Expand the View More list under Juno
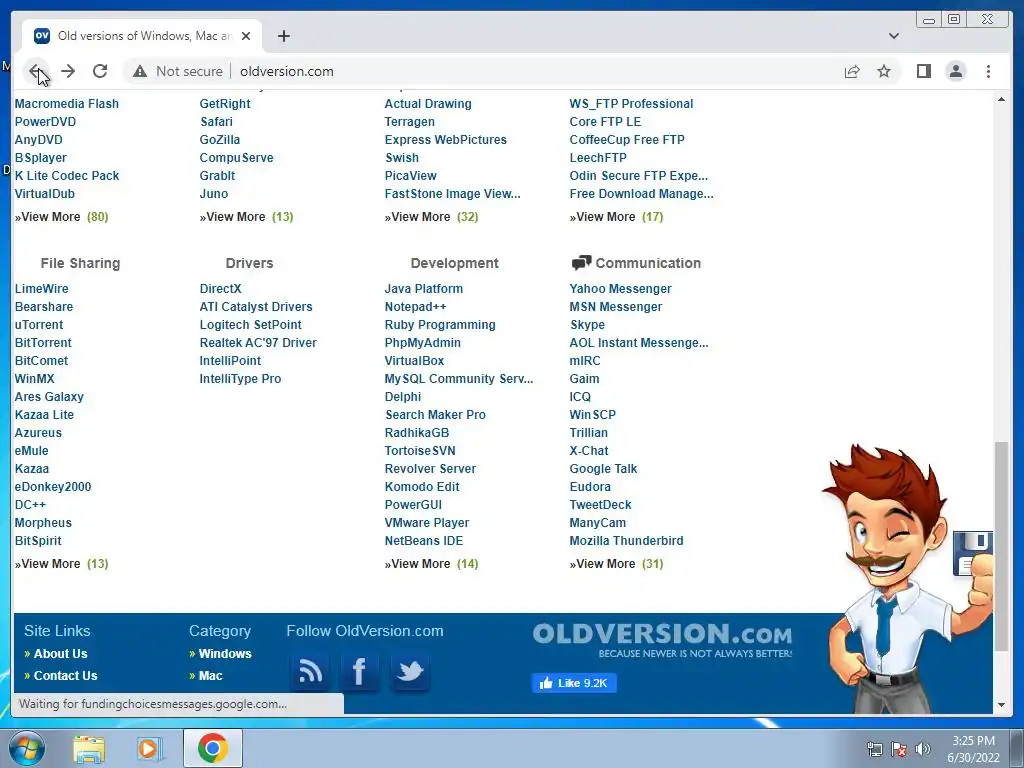This screenshot has width=1024, height=768. (x=246, y=217)
